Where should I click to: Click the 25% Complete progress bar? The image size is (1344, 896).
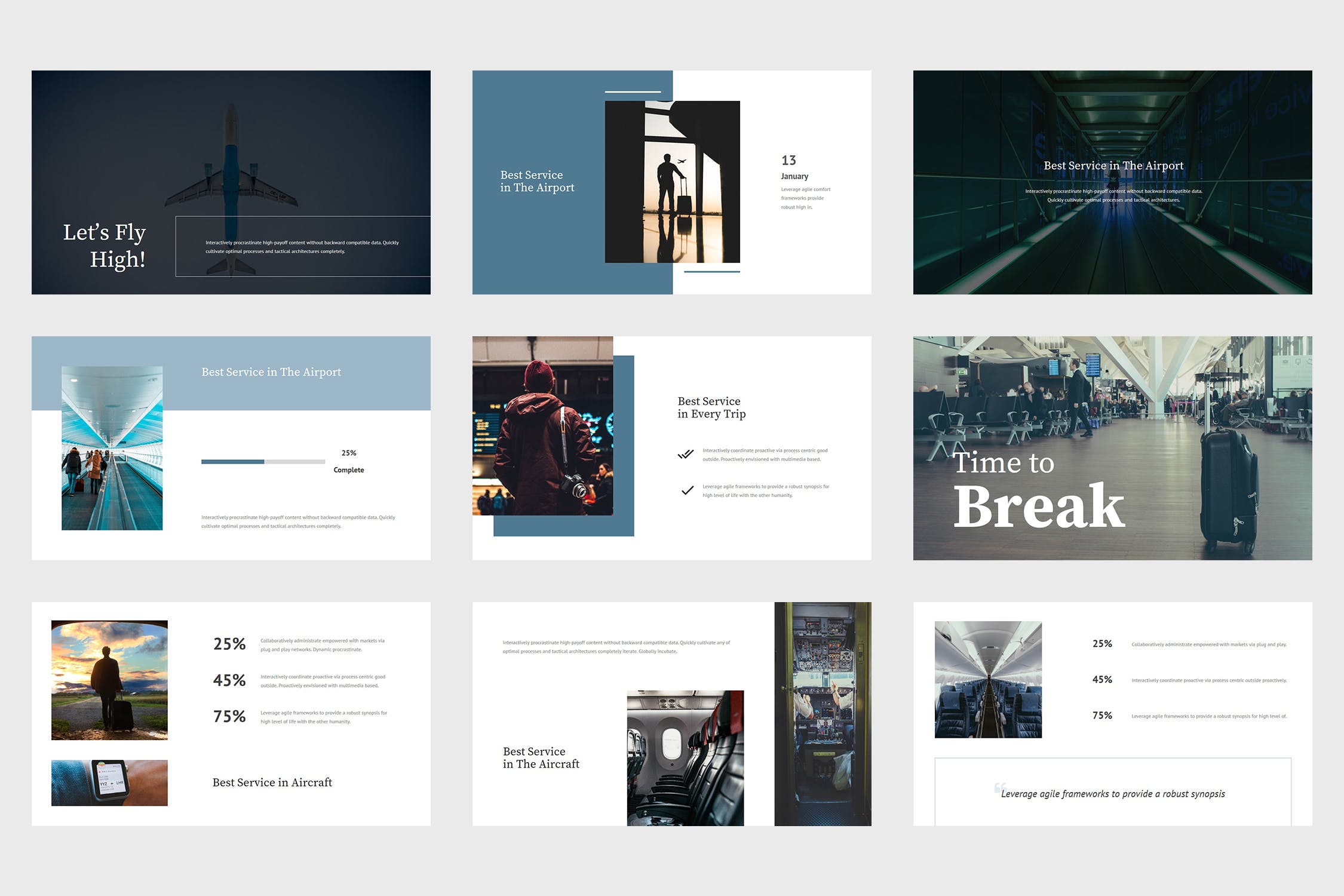(263, 462)
